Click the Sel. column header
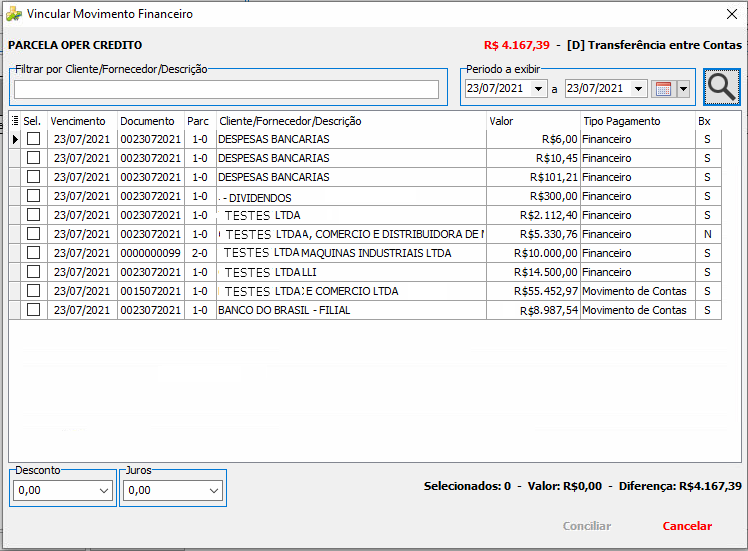 pyautogui.click(x=34, y=121)
